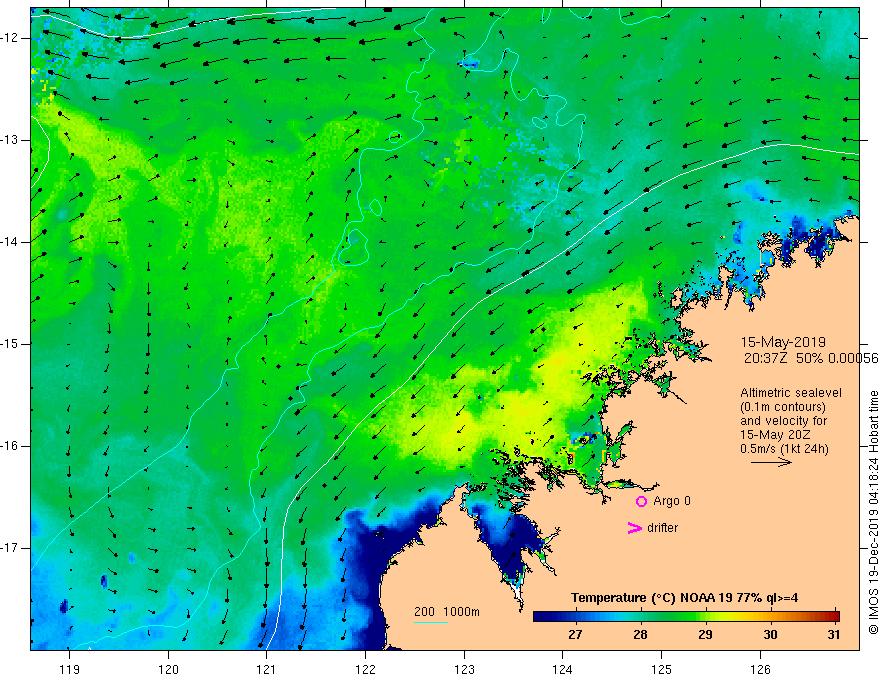Click the cyan 200m depth contour legend line
880x680 pixels.
(430, 623)
